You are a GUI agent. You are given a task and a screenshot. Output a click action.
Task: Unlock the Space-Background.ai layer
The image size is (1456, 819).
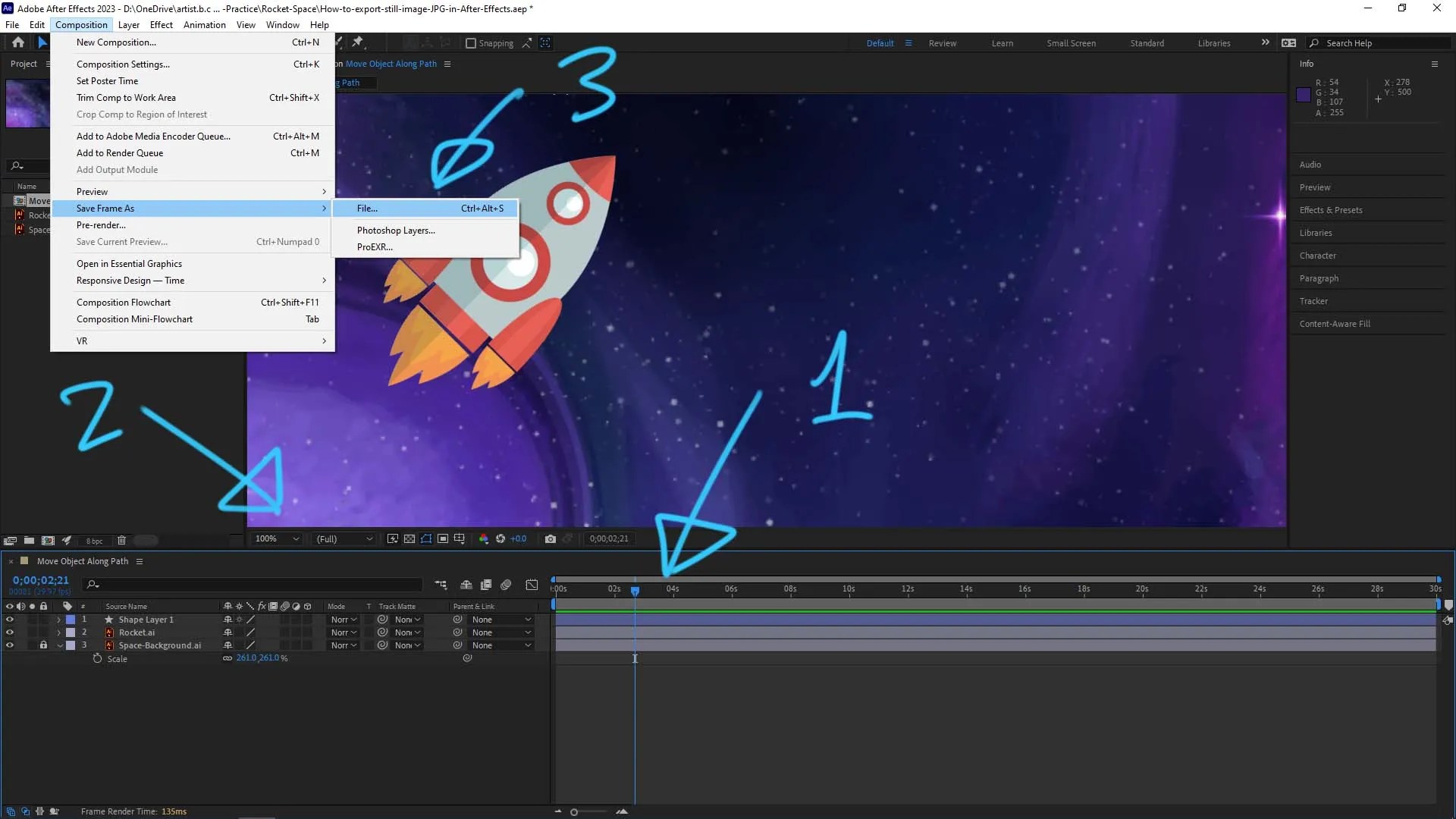(x=43, y=645)
